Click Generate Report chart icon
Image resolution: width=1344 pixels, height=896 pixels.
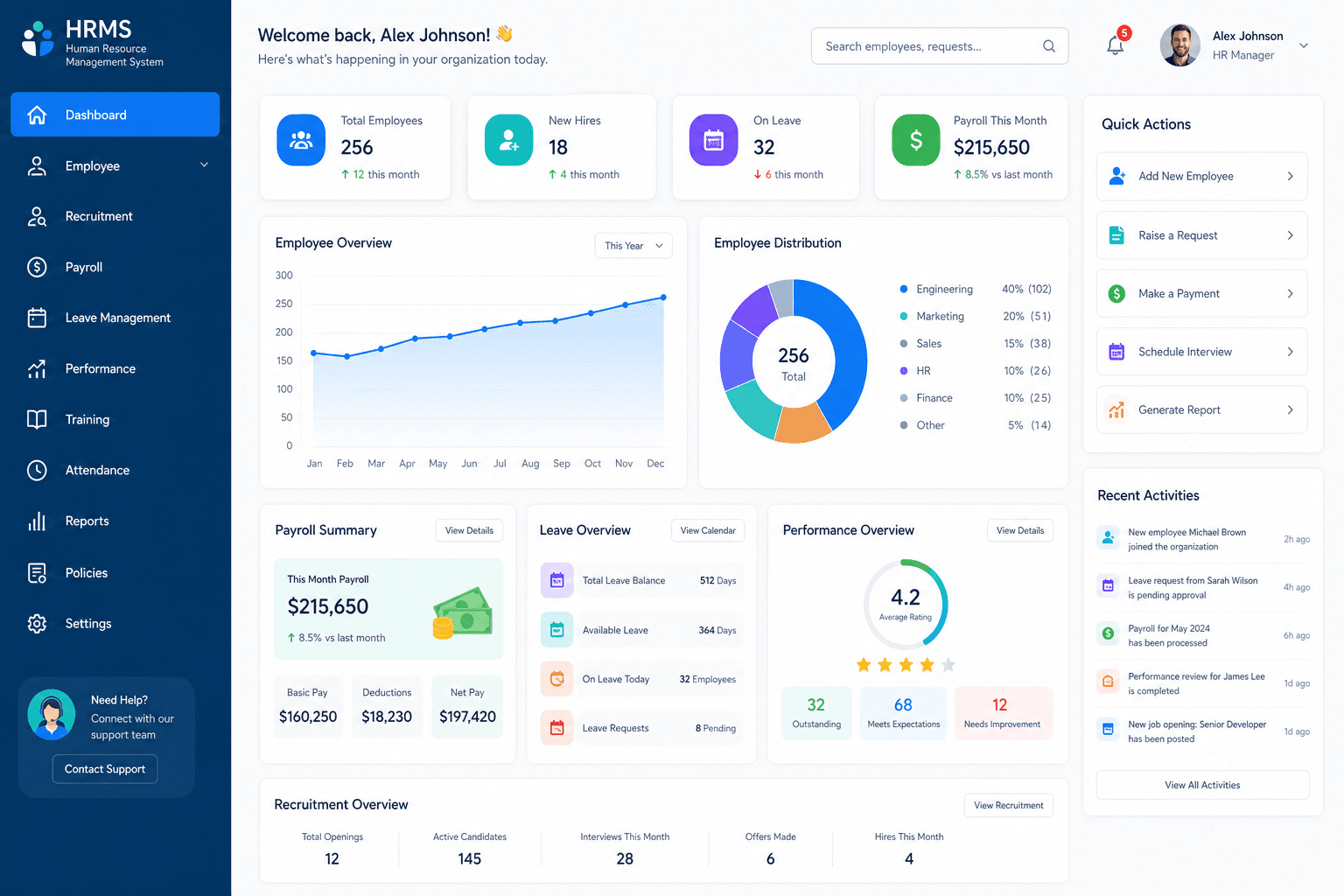1116,409
